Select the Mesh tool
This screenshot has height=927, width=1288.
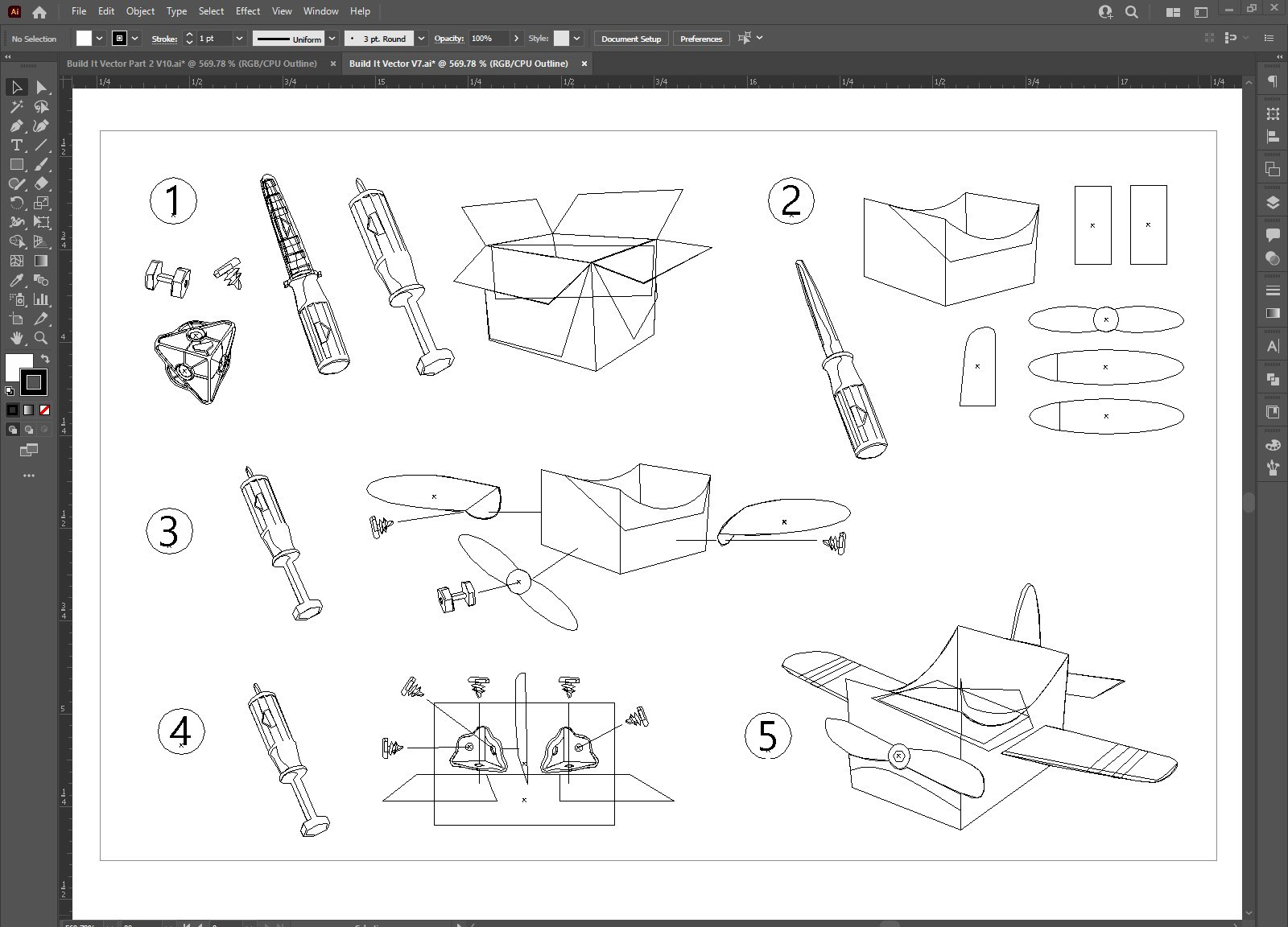[16, 261]
